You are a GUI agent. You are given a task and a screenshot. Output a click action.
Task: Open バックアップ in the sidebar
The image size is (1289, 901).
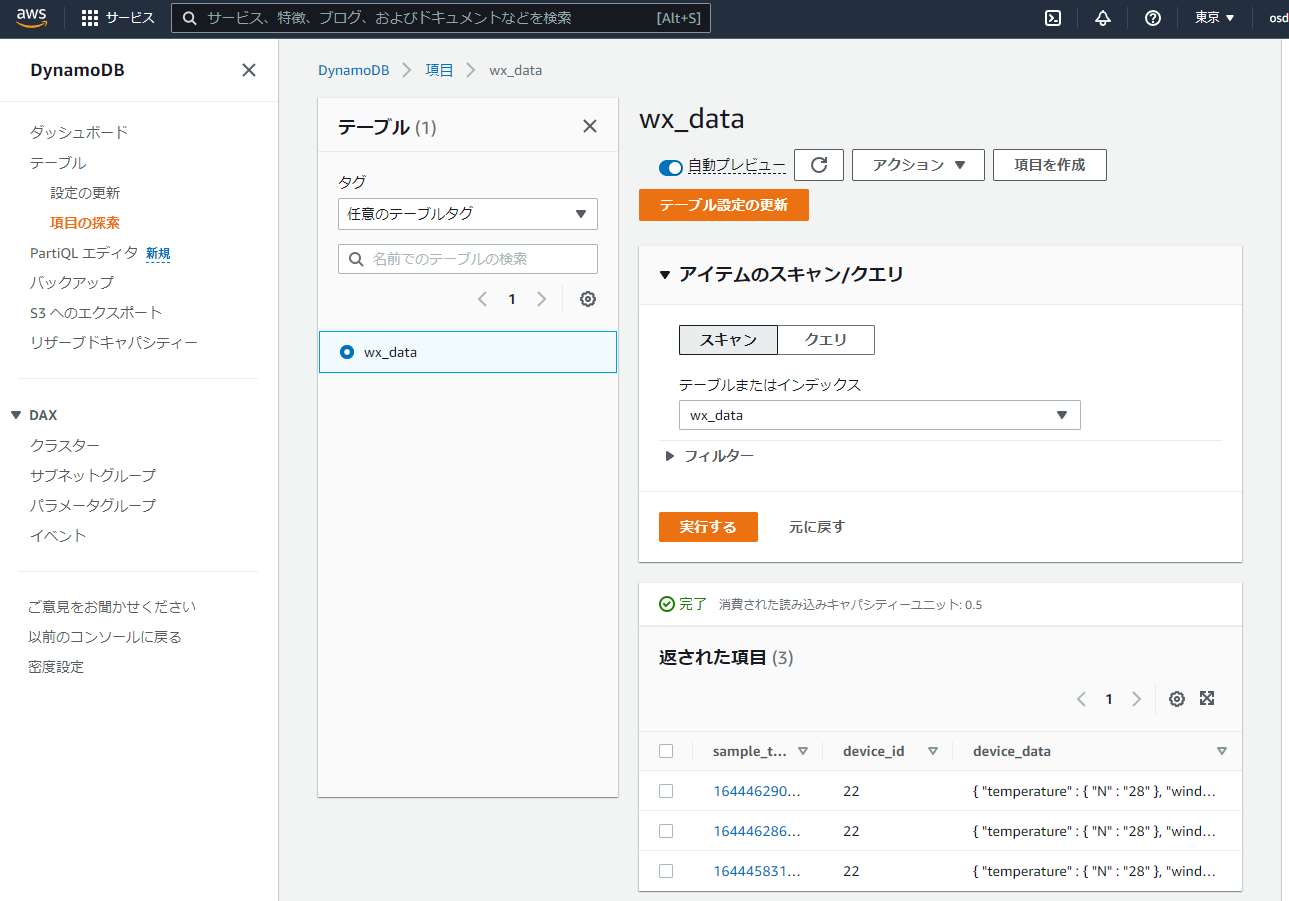[x=72, y=283]
